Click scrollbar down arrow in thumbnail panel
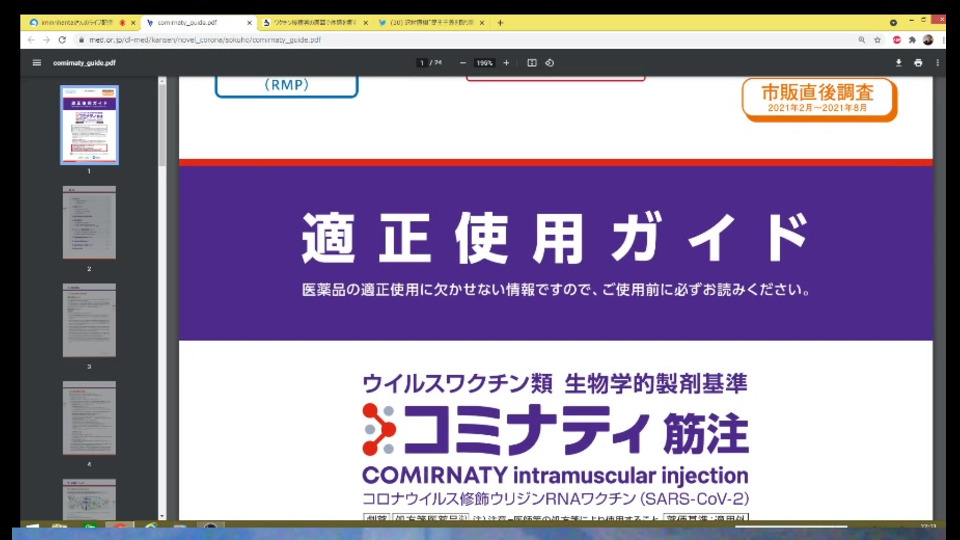 [162, 516]
